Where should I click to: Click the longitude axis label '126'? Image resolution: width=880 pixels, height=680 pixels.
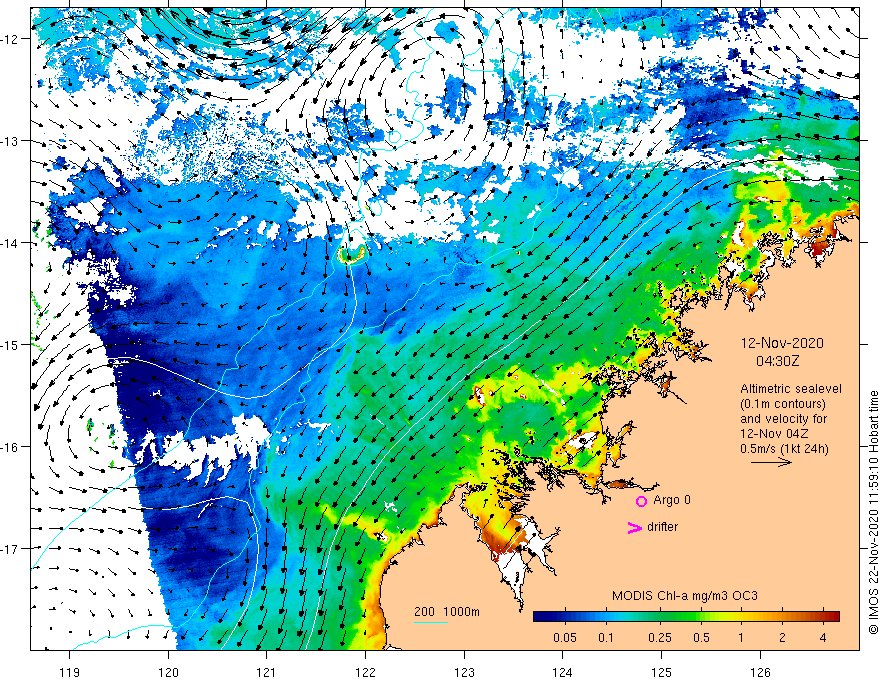click(x=760, y=672)
